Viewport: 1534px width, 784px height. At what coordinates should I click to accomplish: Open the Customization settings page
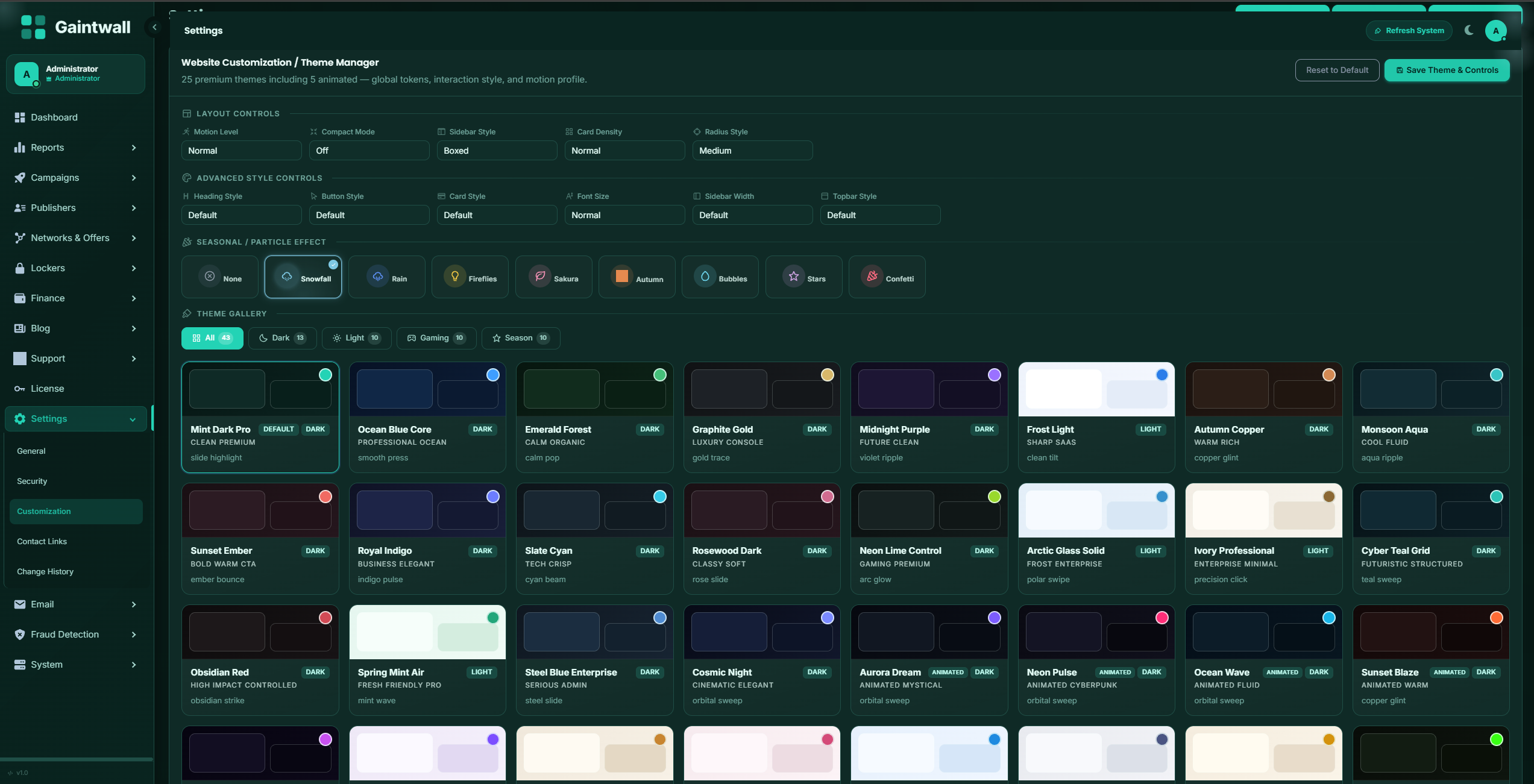pos(76,511)
